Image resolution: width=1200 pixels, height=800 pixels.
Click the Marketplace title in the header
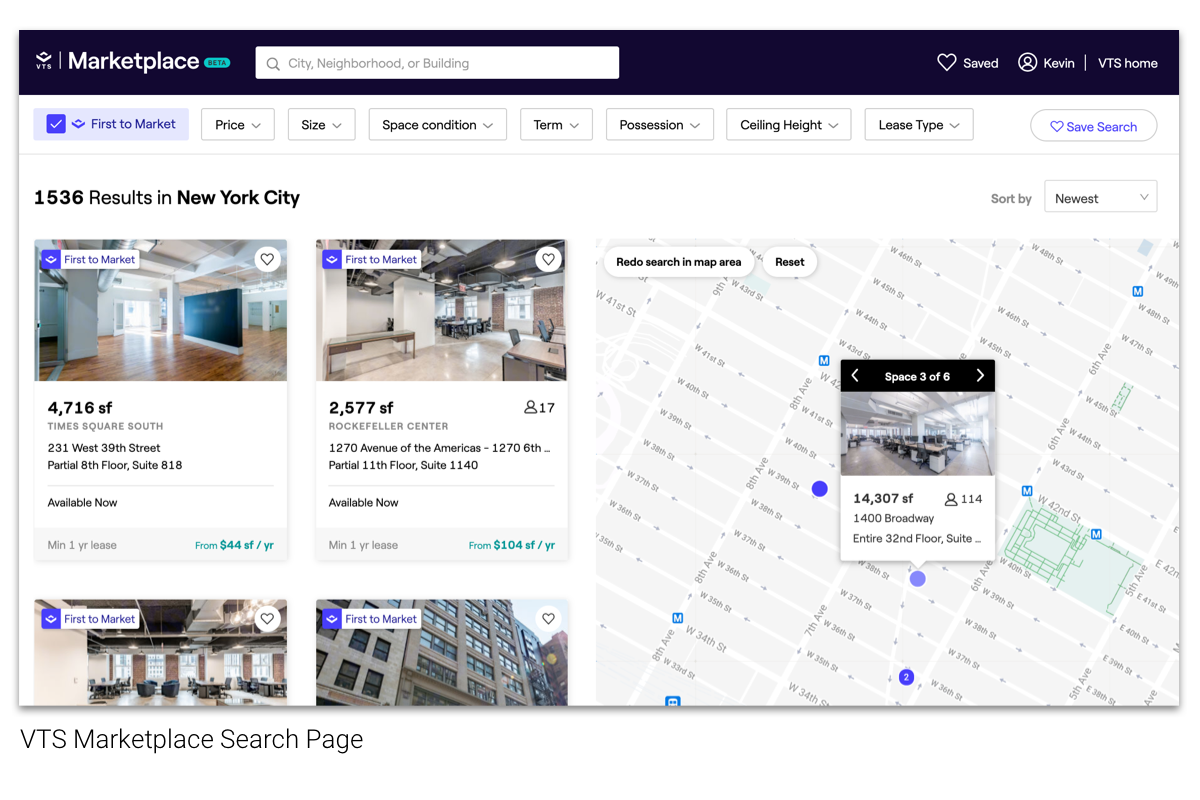point(134,61)
